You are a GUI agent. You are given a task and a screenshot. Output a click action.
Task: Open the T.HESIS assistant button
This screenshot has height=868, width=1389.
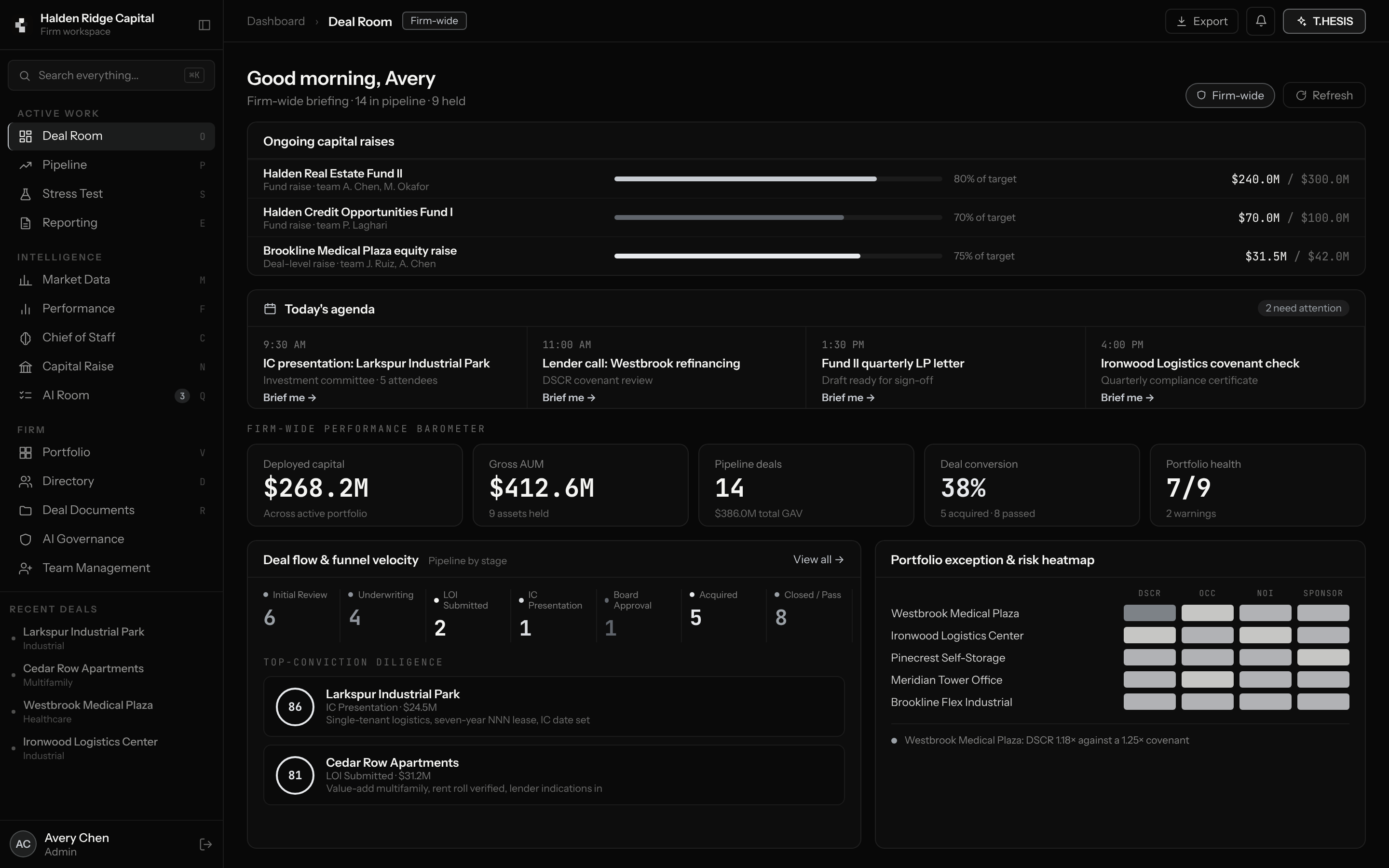[1323, 21]
